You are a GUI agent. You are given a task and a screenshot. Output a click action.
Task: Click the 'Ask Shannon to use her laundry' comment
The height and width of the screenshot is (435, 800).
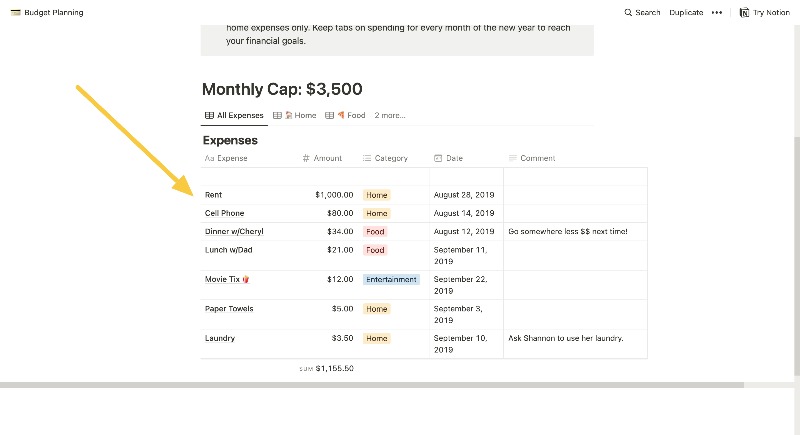(x=566, y=338)
